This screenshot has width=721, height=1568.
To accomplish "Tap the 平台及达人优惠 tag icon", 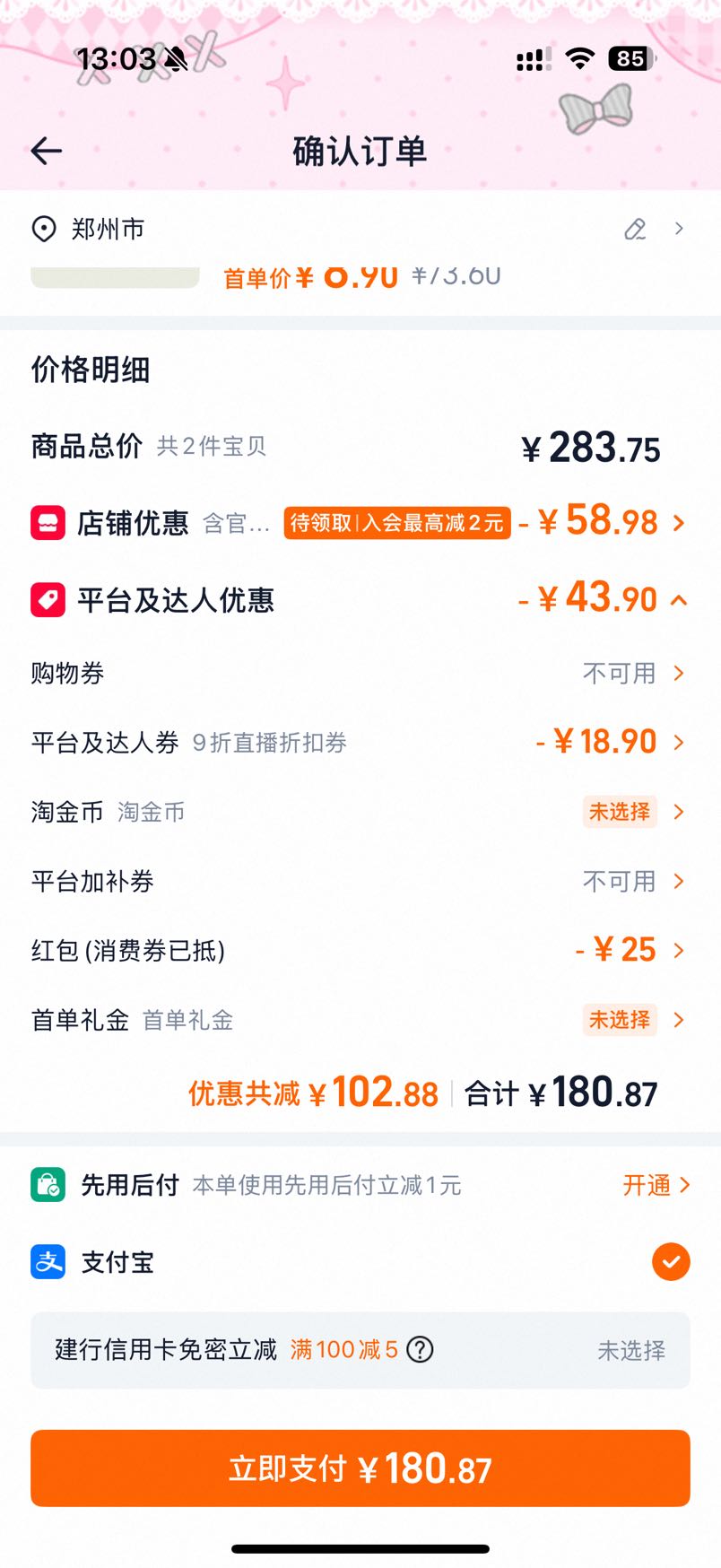I will (48, 600).
